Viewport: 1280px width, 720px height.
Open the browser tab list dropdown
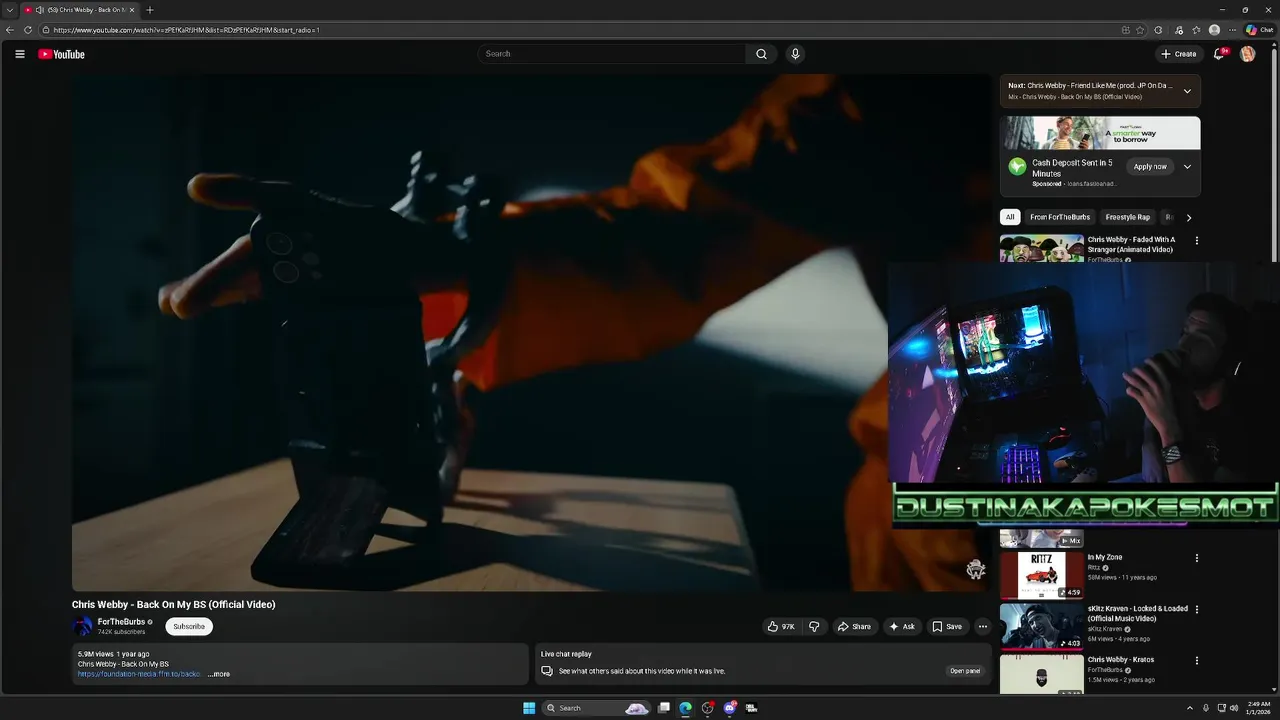9,10
